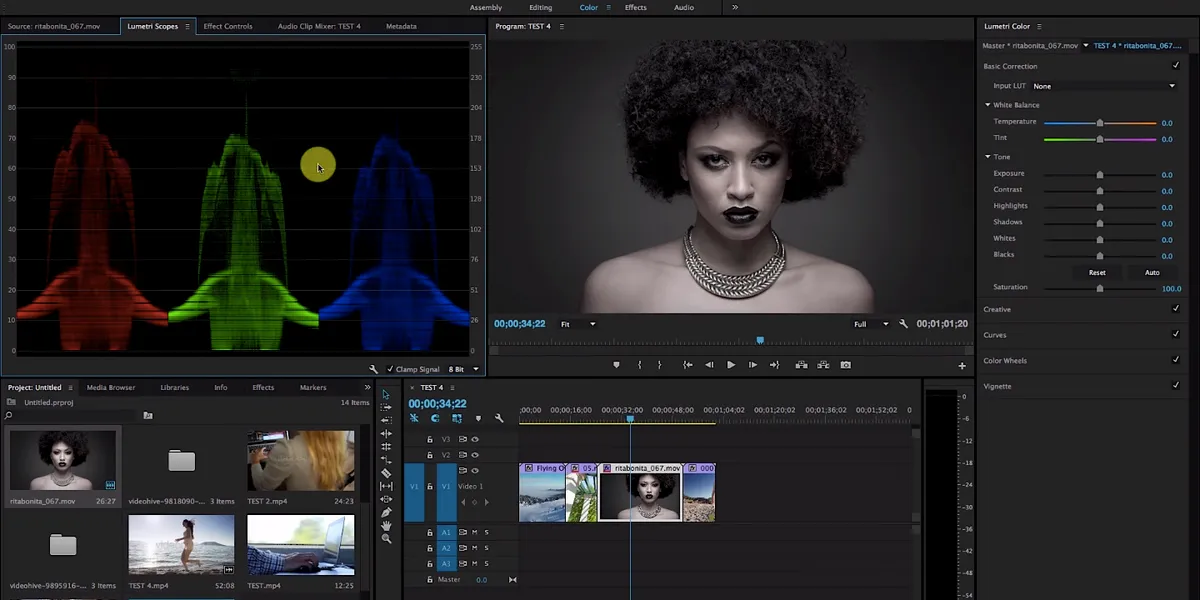This screenshot has width=1200, height=600.
Task: Switch to Assembly workspace
Action: (x=486, y=7)
